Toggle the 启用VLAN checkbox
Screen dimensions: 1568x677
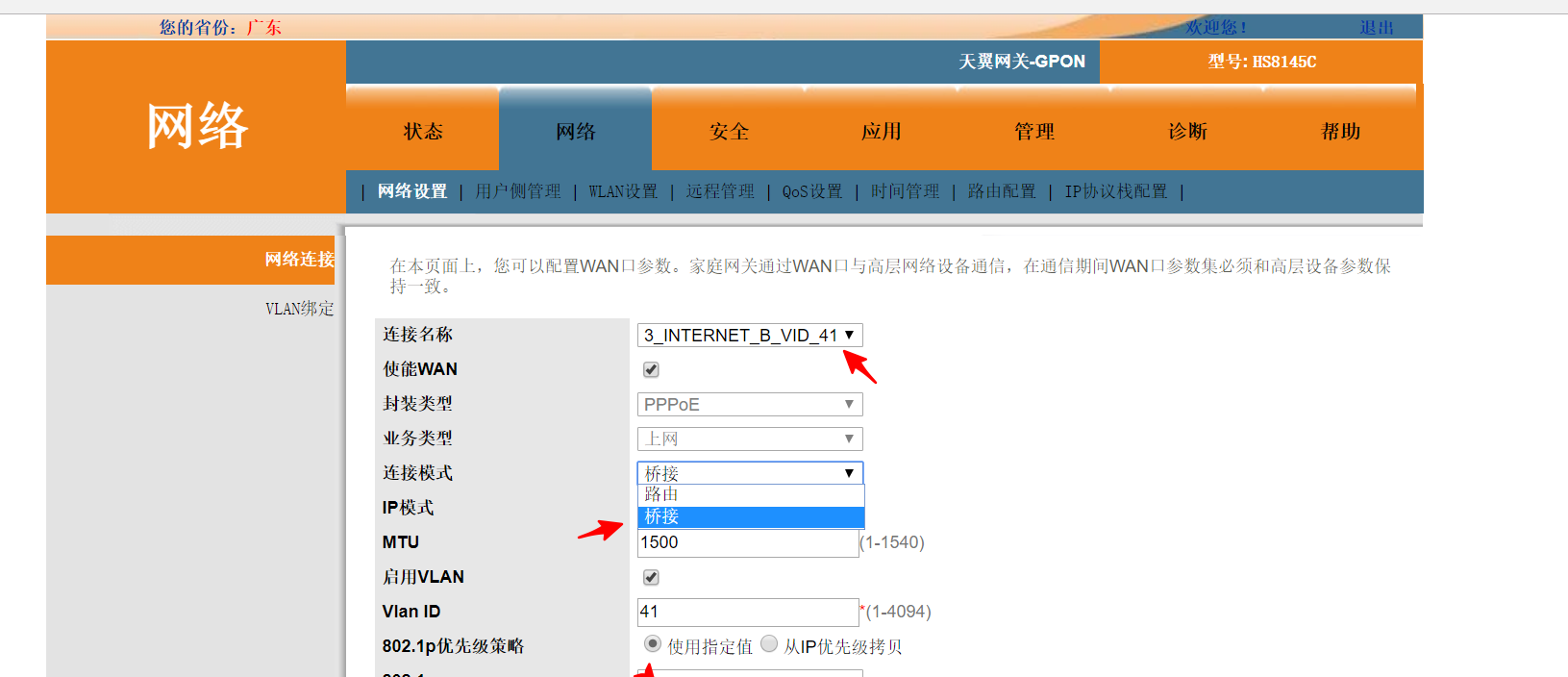click(x=651, y=577)
